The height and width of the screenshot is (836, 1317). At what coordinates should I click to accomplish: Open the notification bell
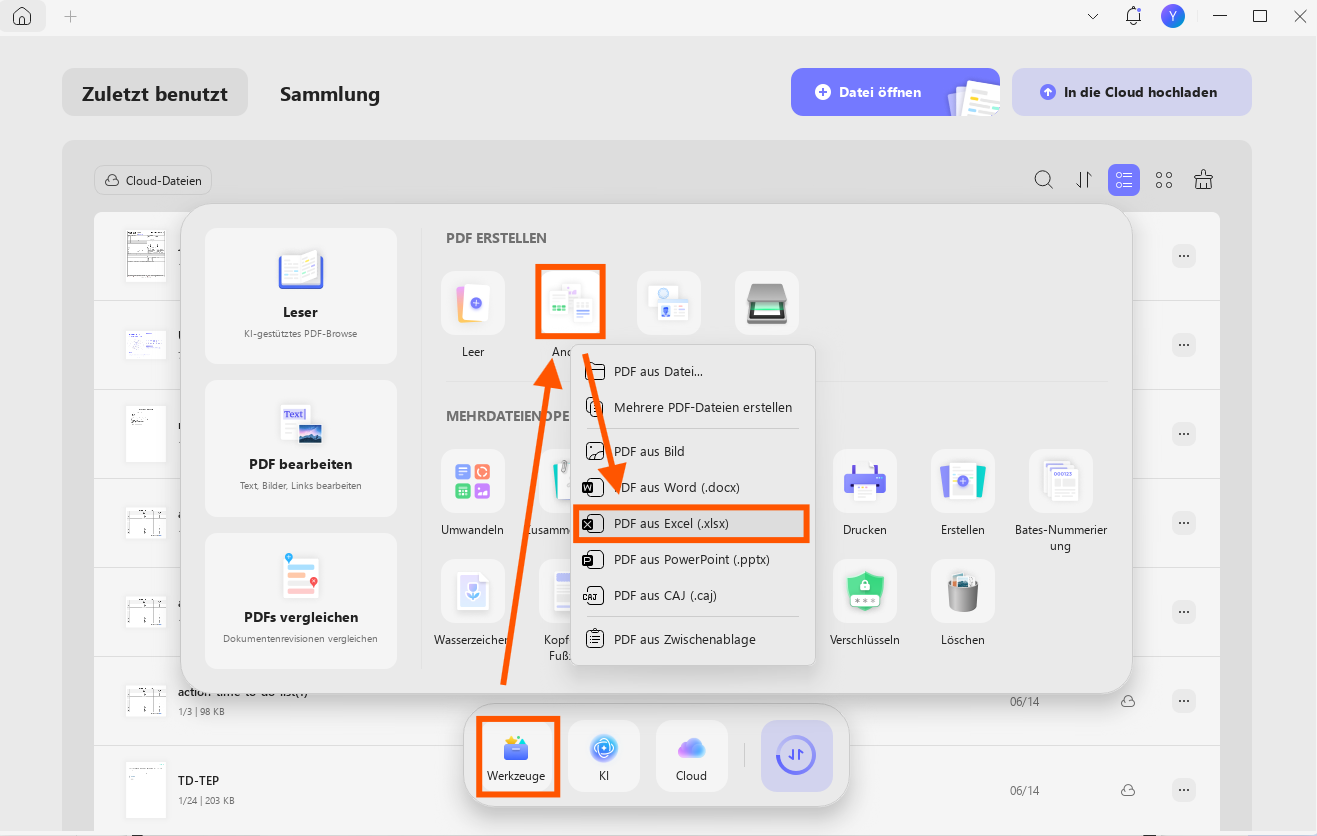(1133, 16)
